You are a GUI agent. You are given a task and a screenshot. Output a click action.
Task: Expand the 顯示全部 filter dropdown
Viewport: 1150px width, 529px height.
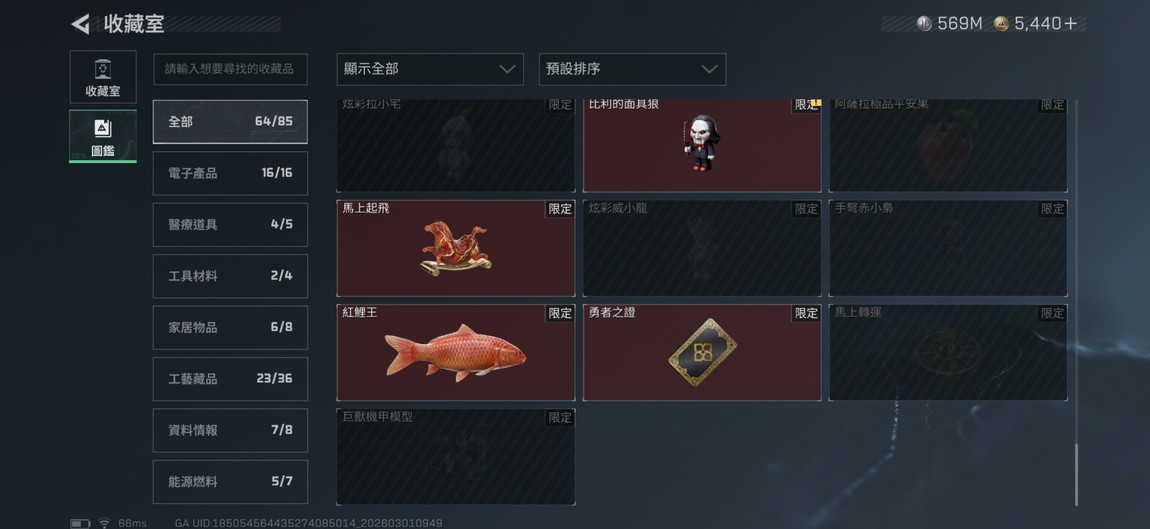[430, 69]
